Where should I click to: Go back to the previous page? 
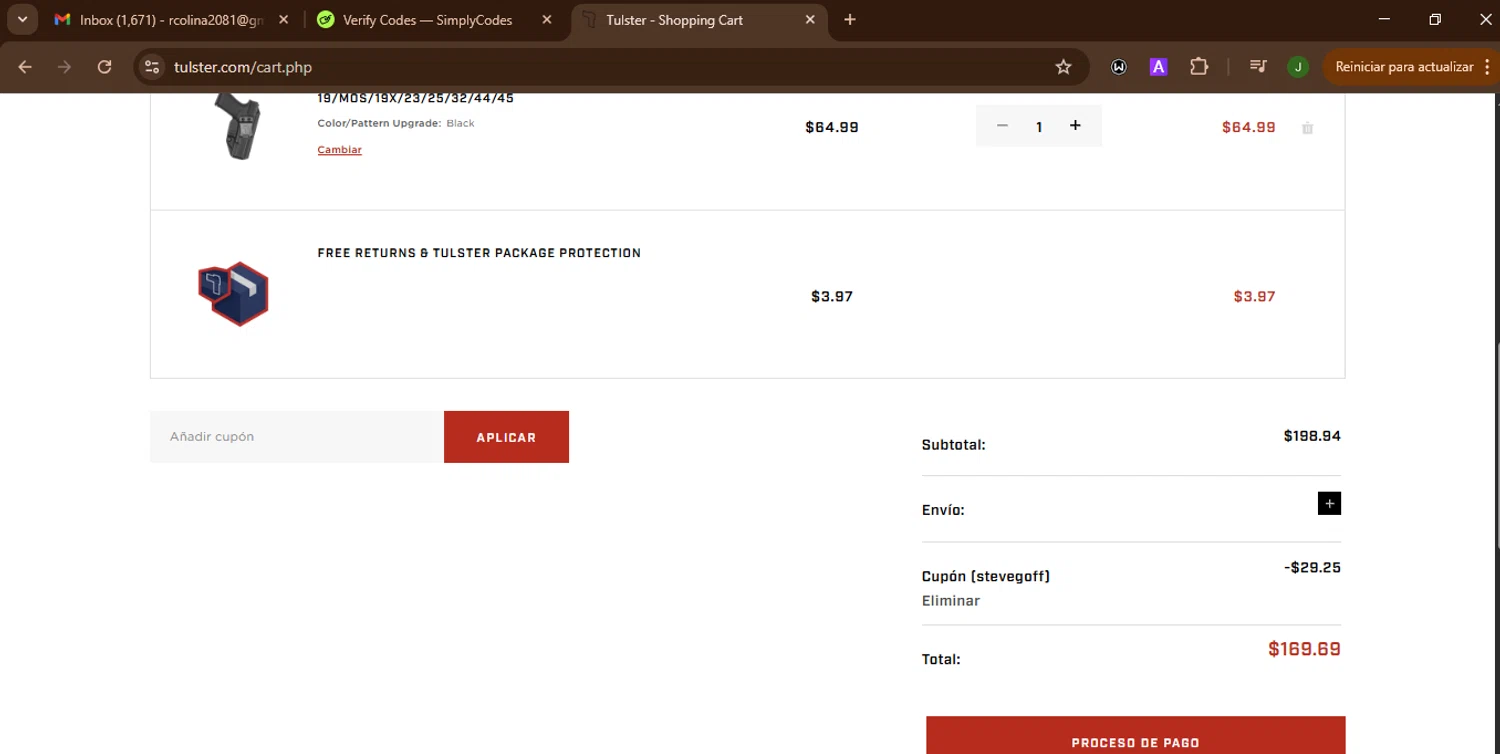pos(26,67)
